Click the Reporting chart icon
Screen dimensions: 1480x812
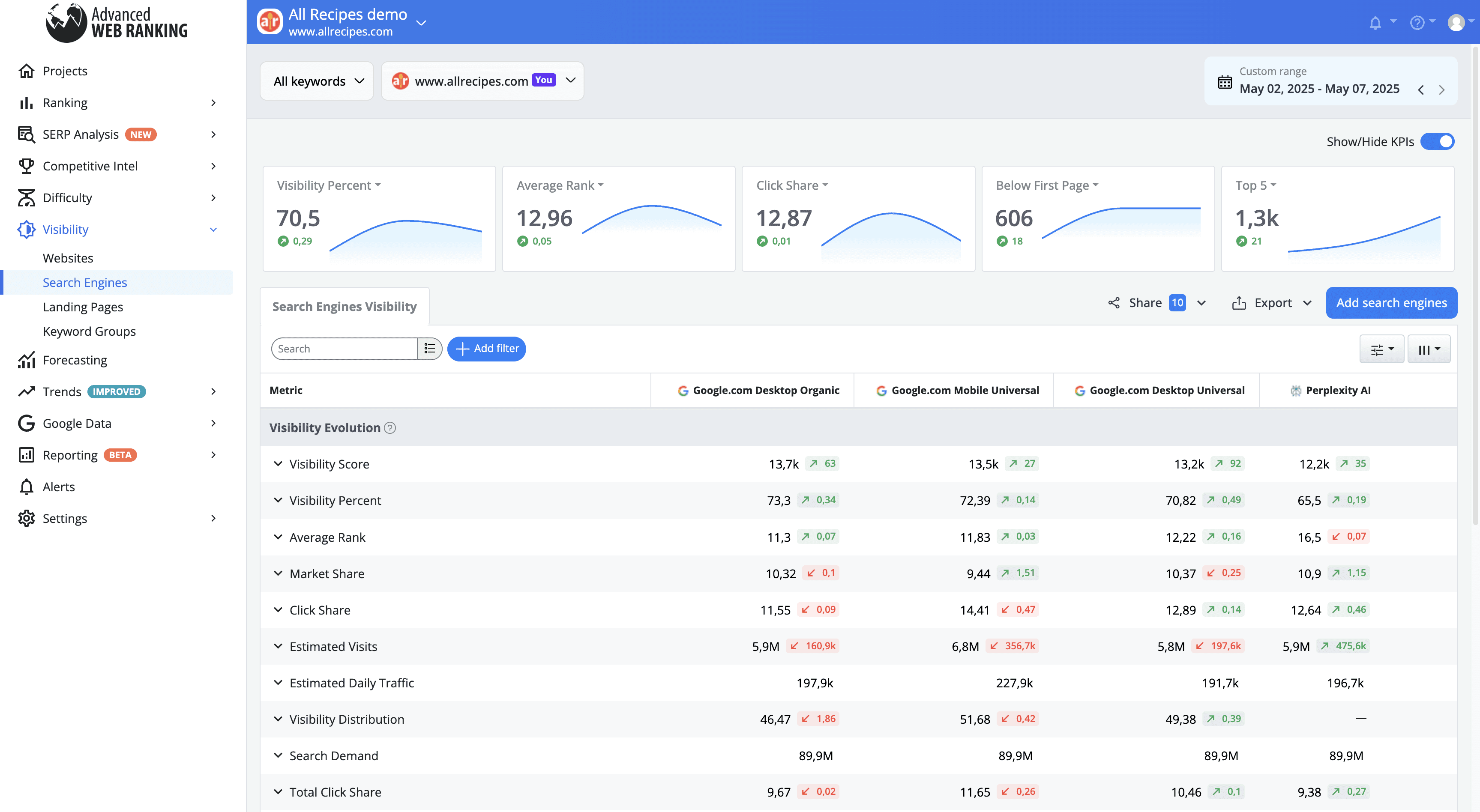(x=26, y=455)
